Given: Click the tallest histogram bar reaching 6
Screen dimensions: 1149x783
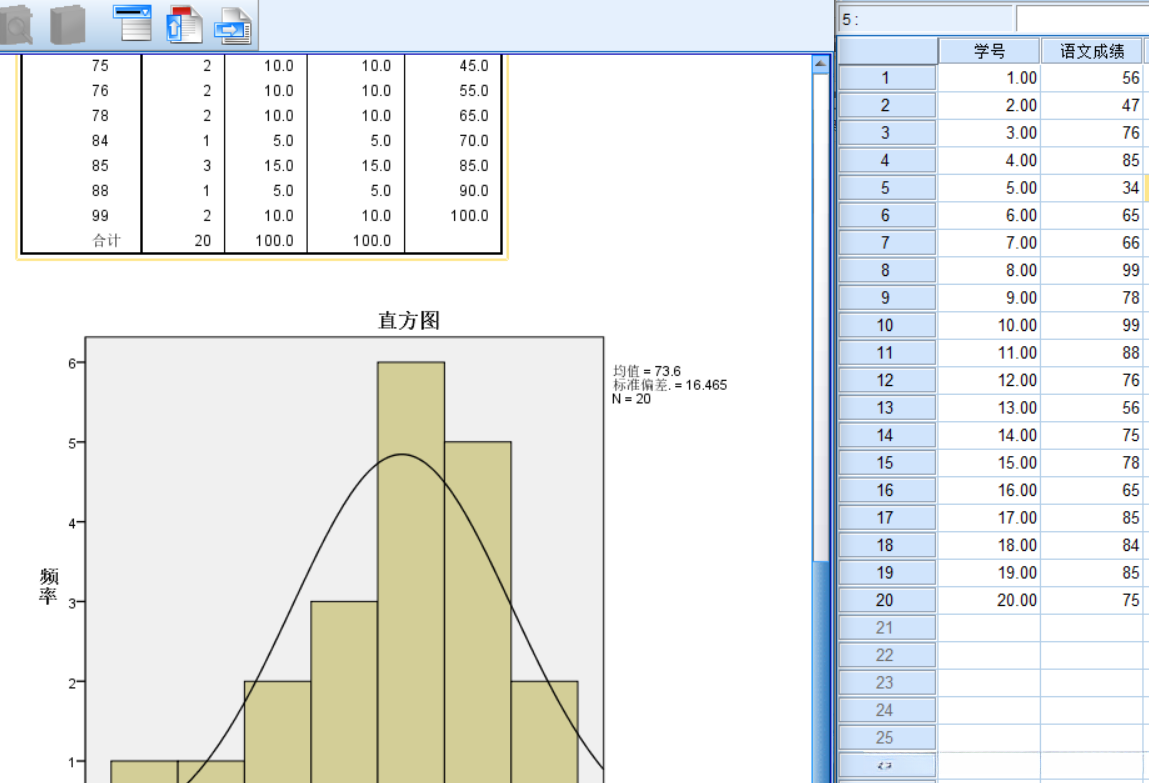Looking at the screenshot, I should pos(411,571).
